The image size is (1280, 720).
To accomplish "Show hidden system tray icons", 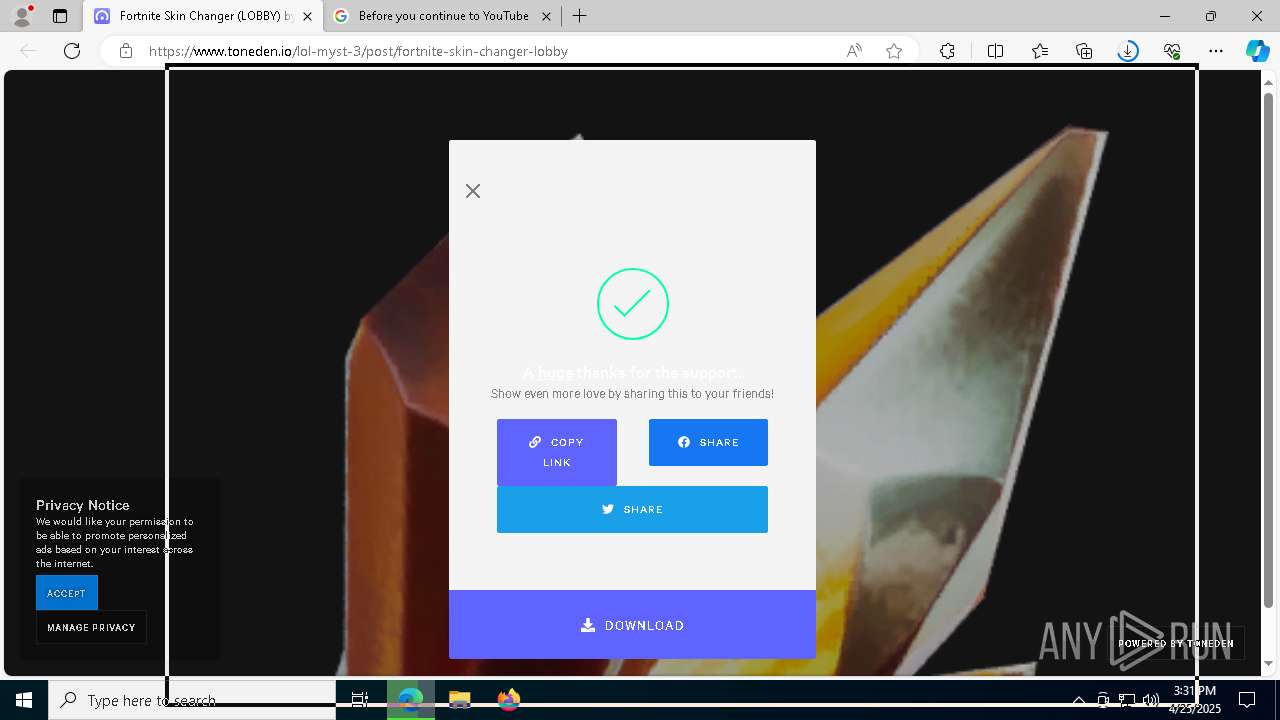I will click(x=1079, y=700).
